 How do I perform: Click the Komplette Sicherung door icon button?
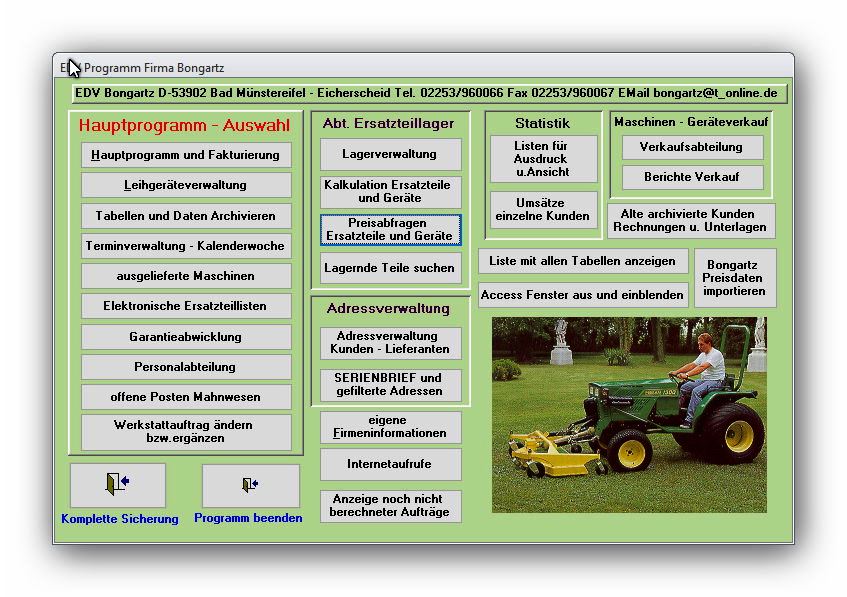(x=118, y=485)
